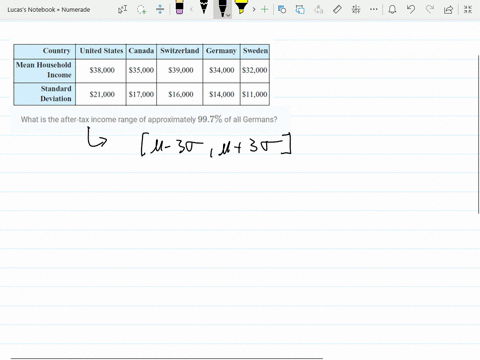Click the Country header cell

45,51
